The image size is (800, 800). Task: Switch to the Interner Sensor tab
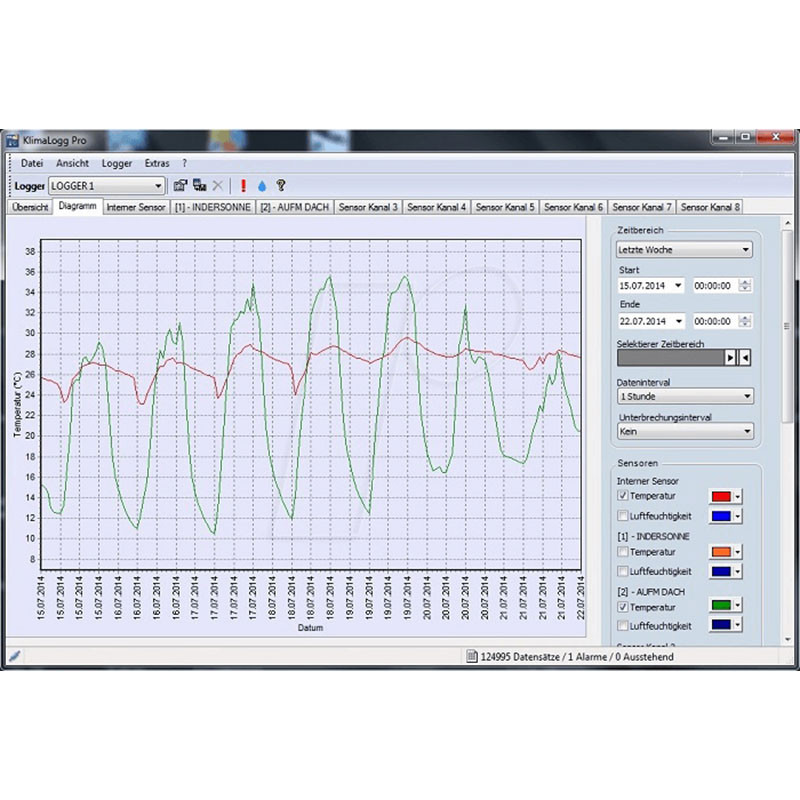click(x=136, y=207)
